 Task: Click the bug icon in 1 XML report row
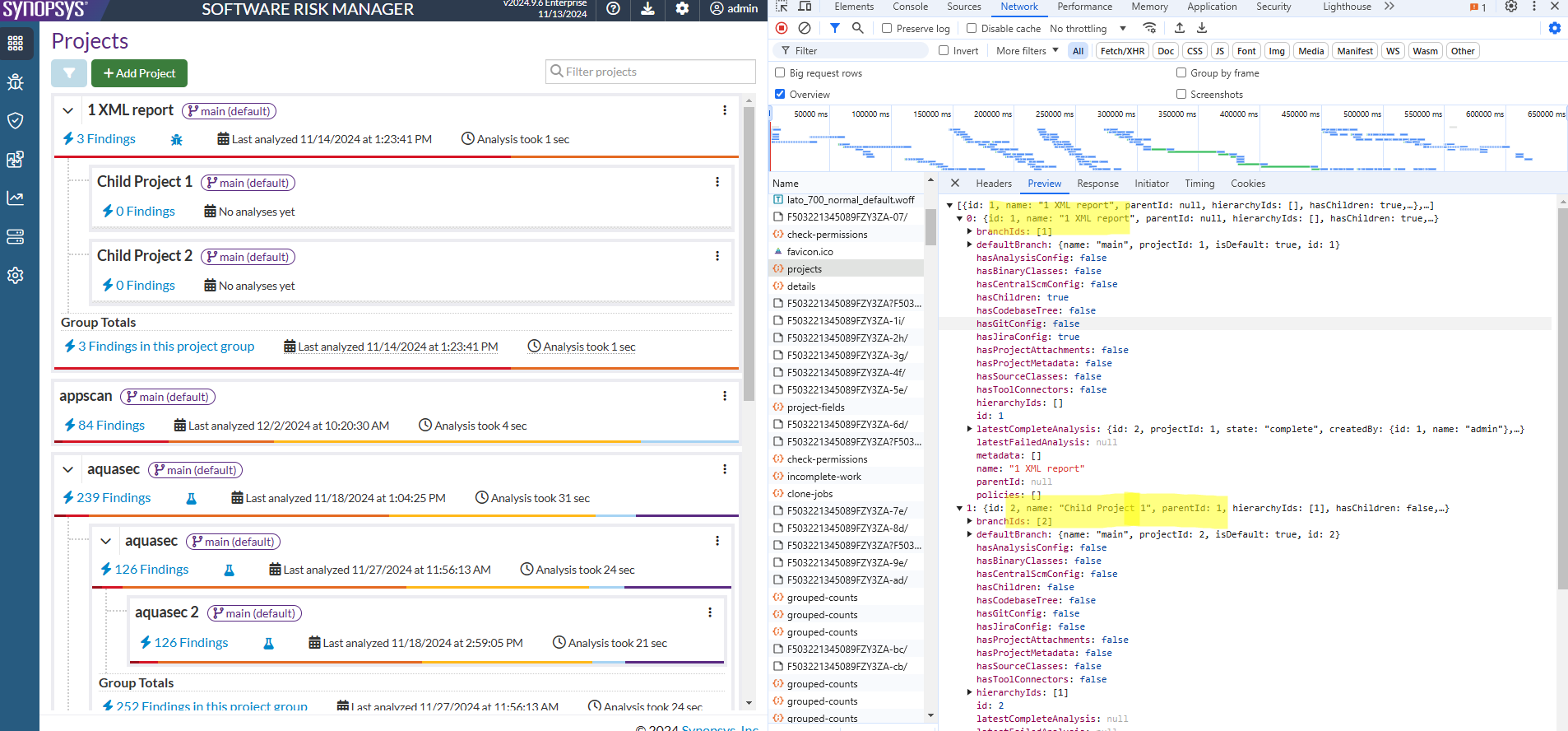click(176, 140)
